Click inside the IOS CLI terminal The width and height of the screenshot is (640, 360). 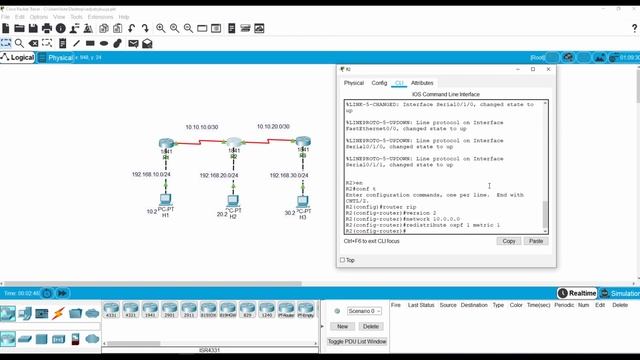pos(443,167)
